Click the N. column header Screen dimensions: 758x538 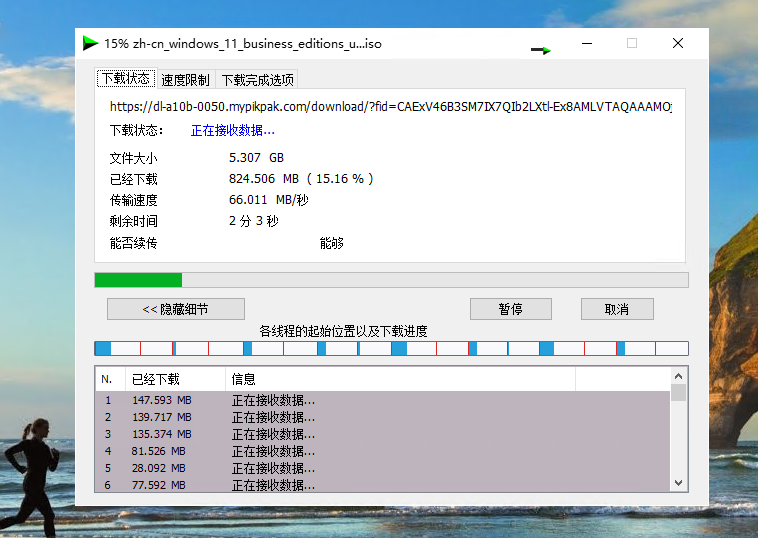[x=108, y=379]
